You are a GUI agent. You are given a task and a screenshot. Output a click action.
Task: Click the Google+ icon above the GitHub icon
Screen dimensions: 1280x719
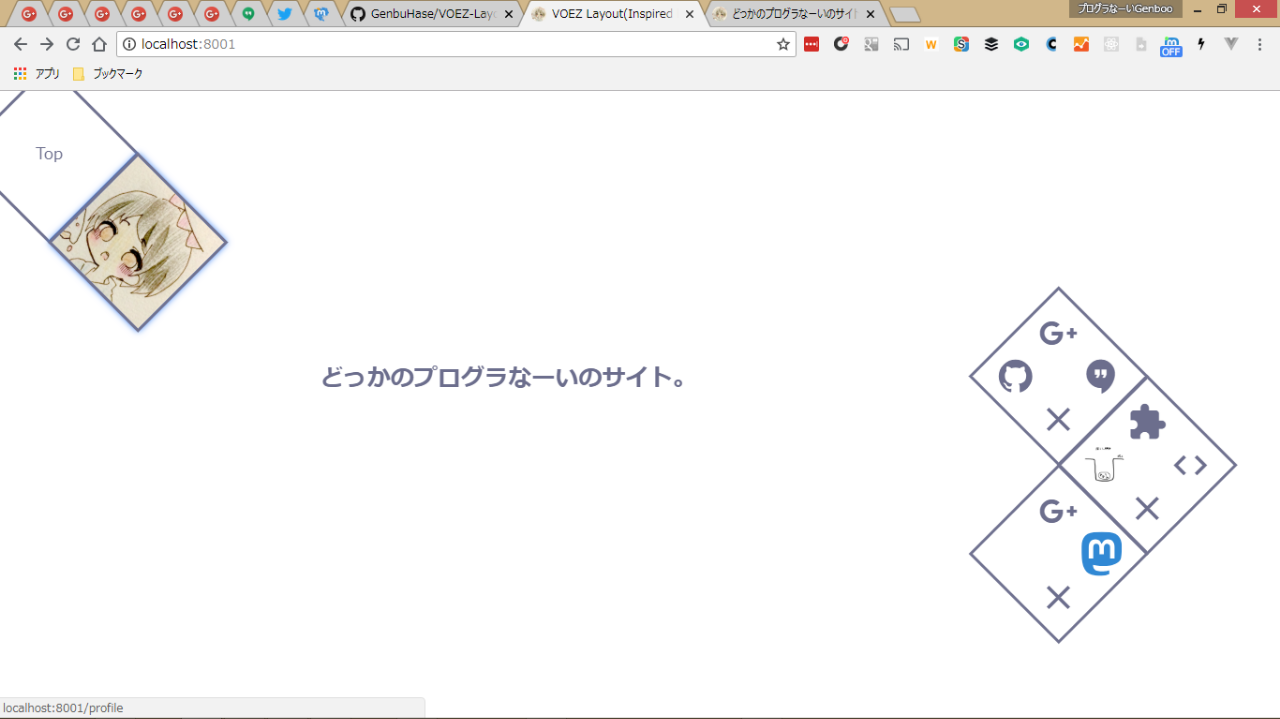pos(1057,333)
